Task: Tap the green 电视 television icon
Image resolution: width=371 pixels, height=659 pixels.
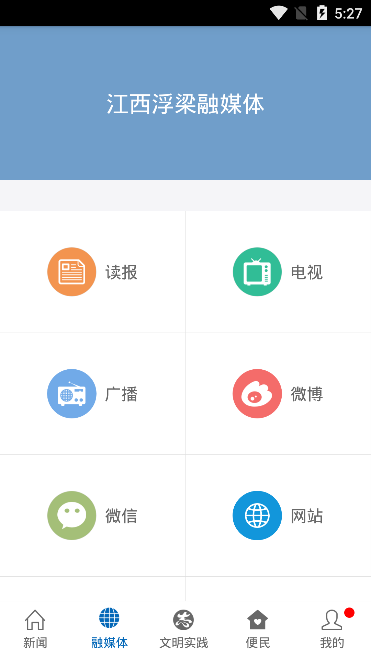Action: 257,272
